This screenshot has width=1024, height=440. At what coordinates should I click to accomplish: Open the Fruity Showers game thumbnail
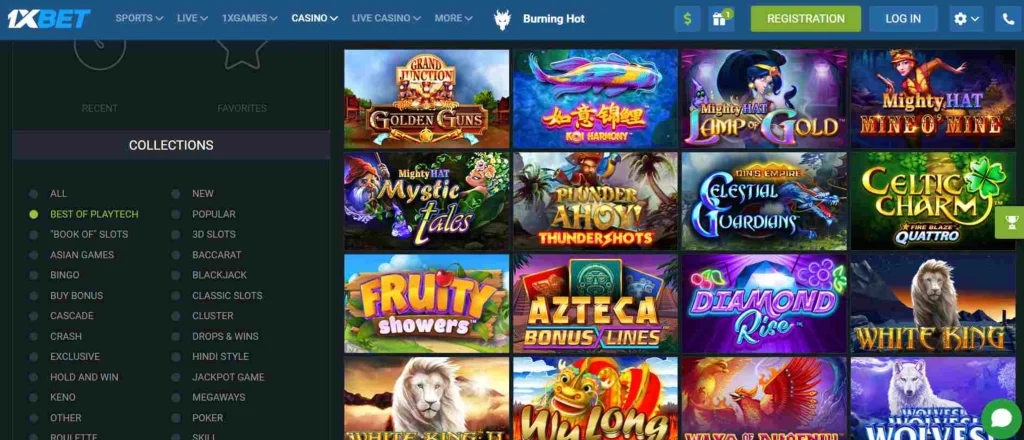(426, 304)
